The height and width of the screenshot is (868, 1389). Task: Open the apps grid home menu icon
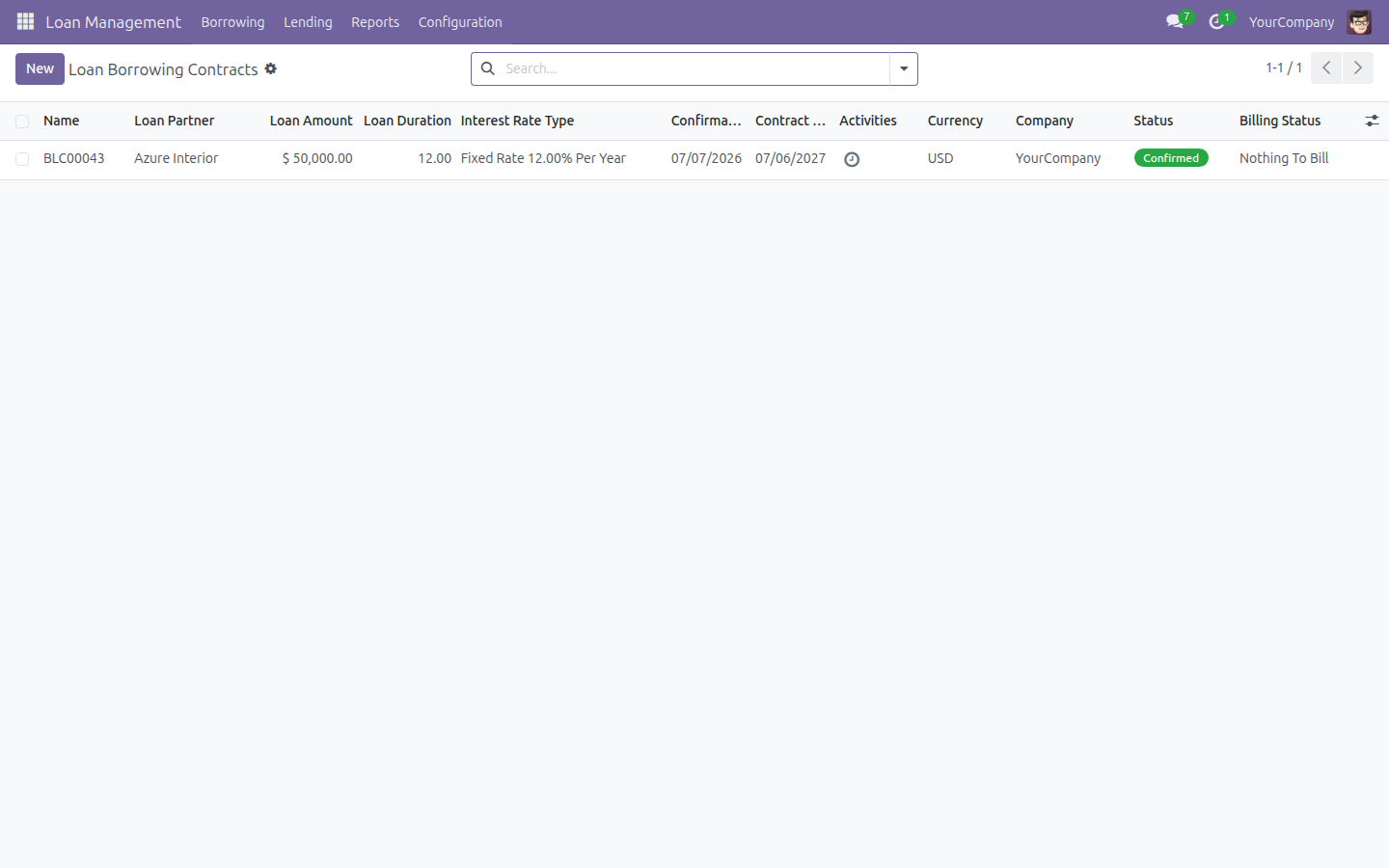pyautogui.click(x=25, y=21)
